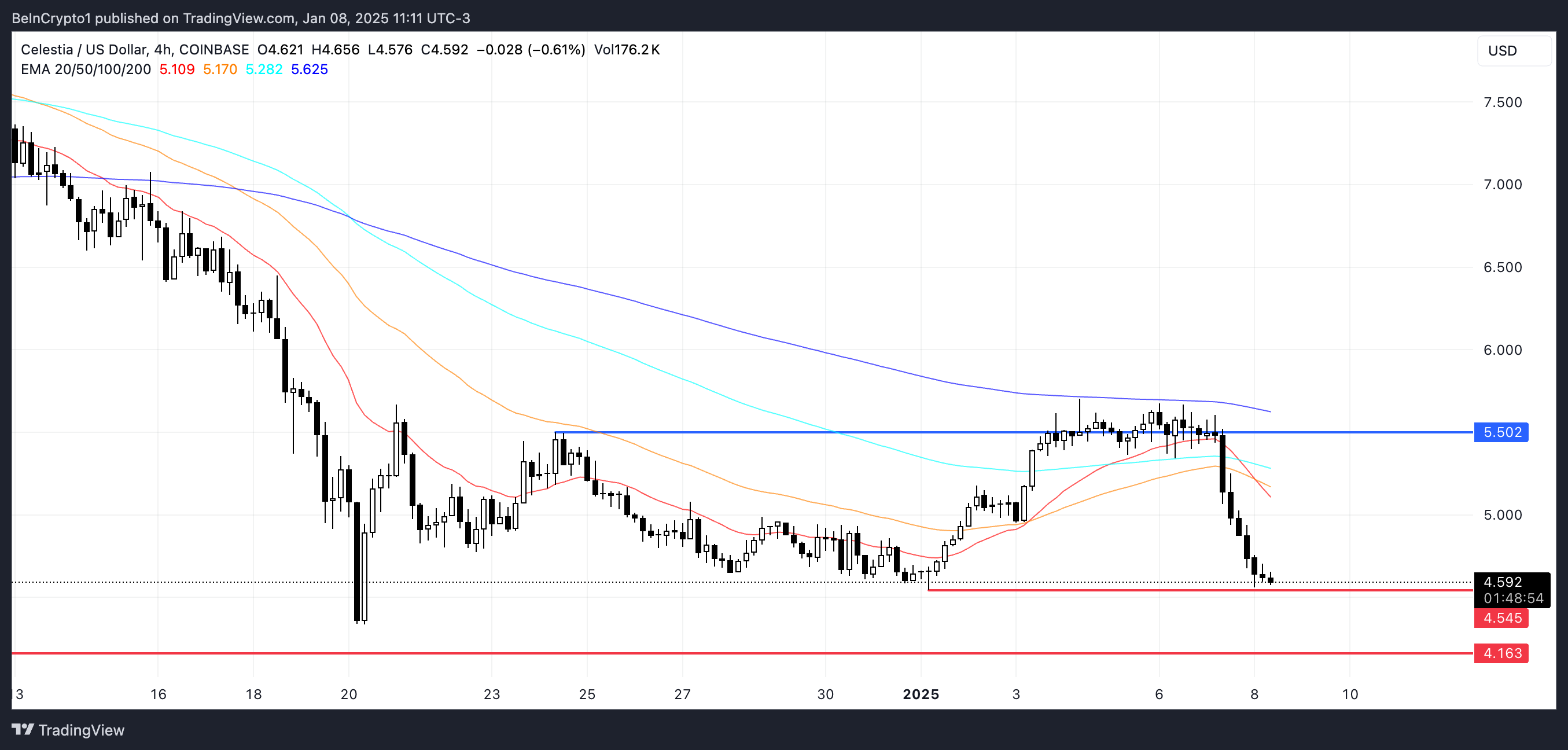Click the orange EMA value 5.170

click(x=220, y=69)
